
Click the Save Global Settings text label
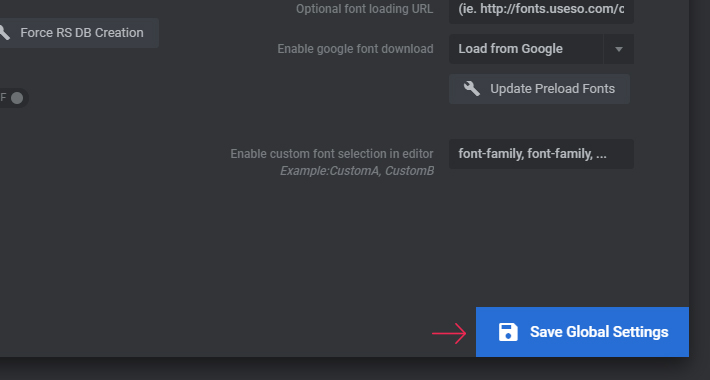pos(599,332)
